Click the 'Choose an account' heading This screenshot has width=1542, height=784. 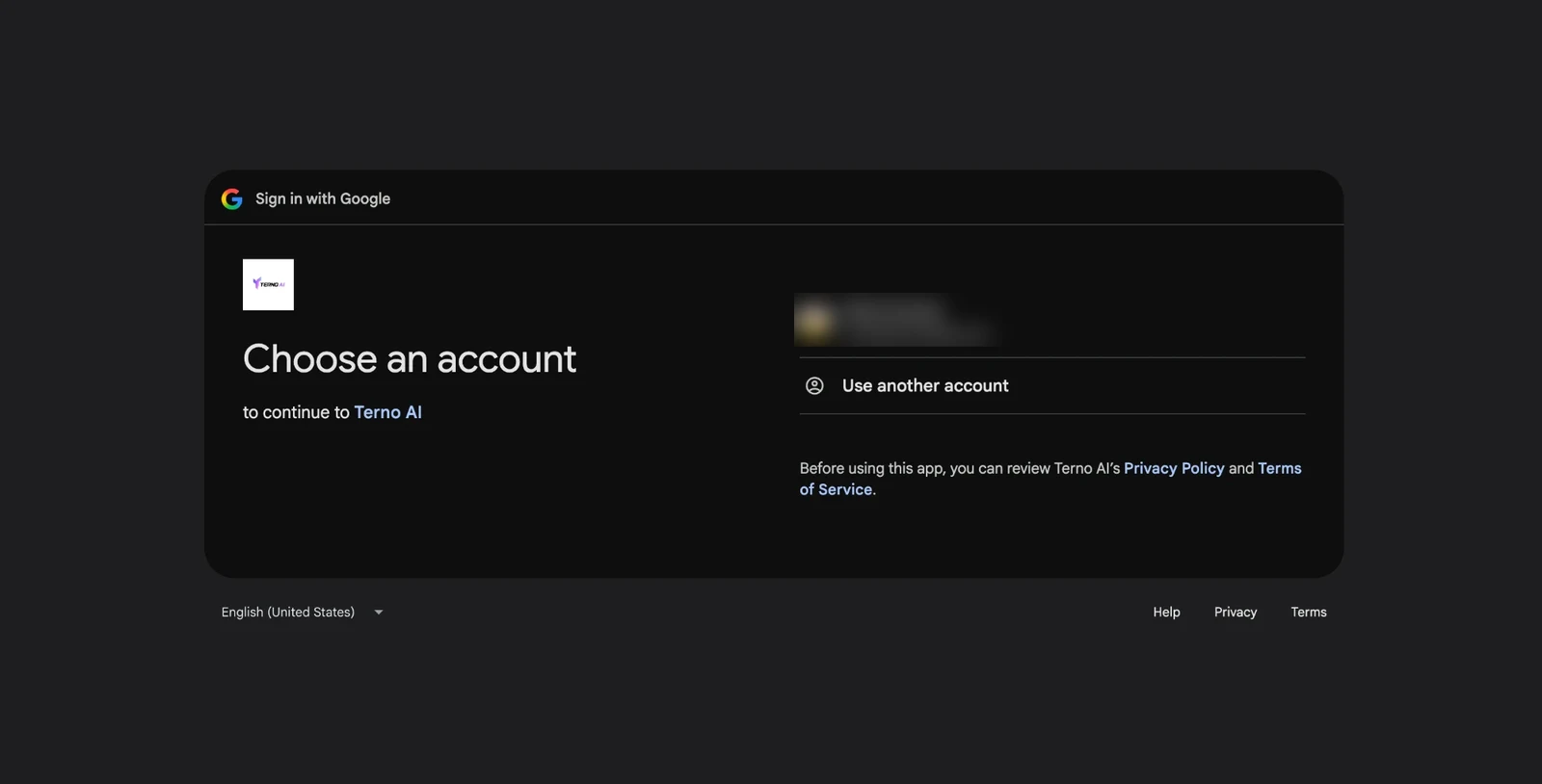(410, 359)
